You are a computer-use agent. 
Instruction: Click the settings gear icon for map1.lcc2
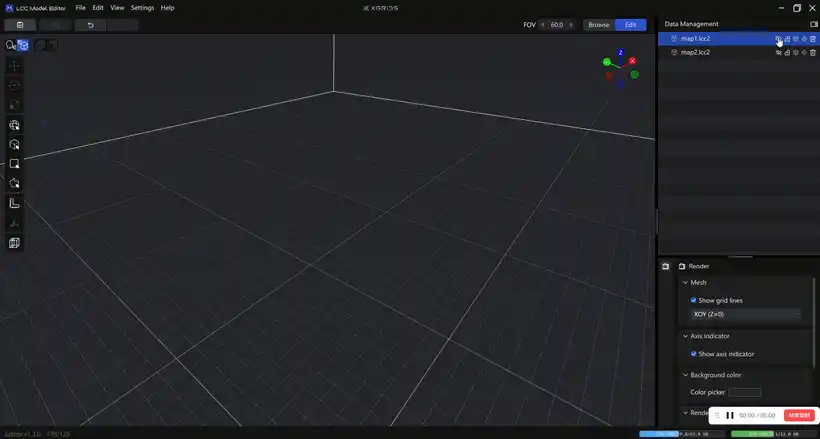(796, 39)
